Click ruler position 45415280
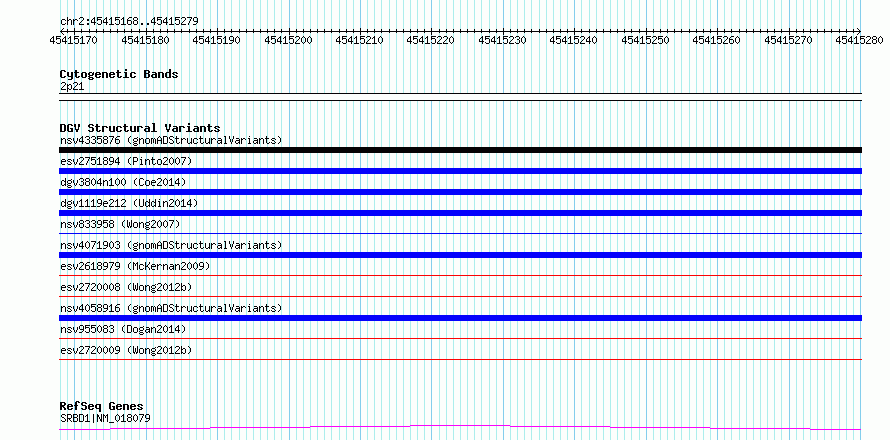Image resolution: width=890 pixels, height=440 pixels. (x=860, y=40)
